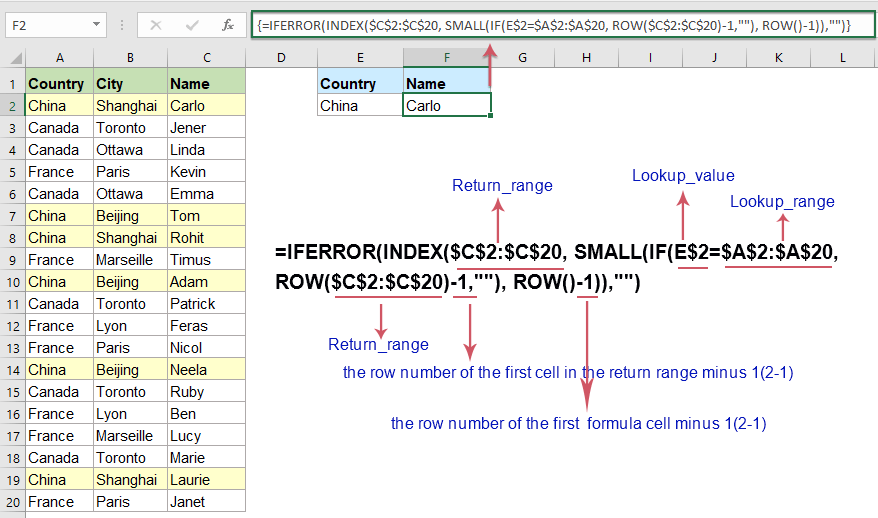Screen dimensions: 878x518
Task: Click the fill handle of cell F2
Action: tap(491, 115)
